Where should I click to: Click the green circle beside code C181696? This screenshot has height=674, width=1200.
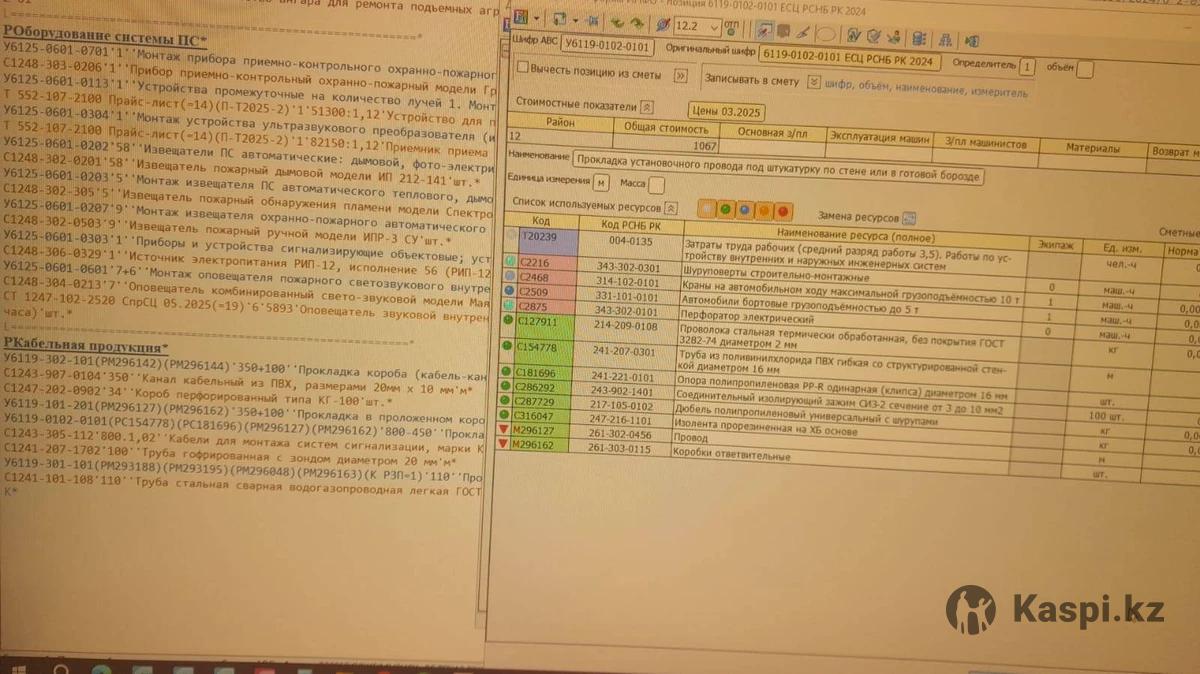pos(505,372)
